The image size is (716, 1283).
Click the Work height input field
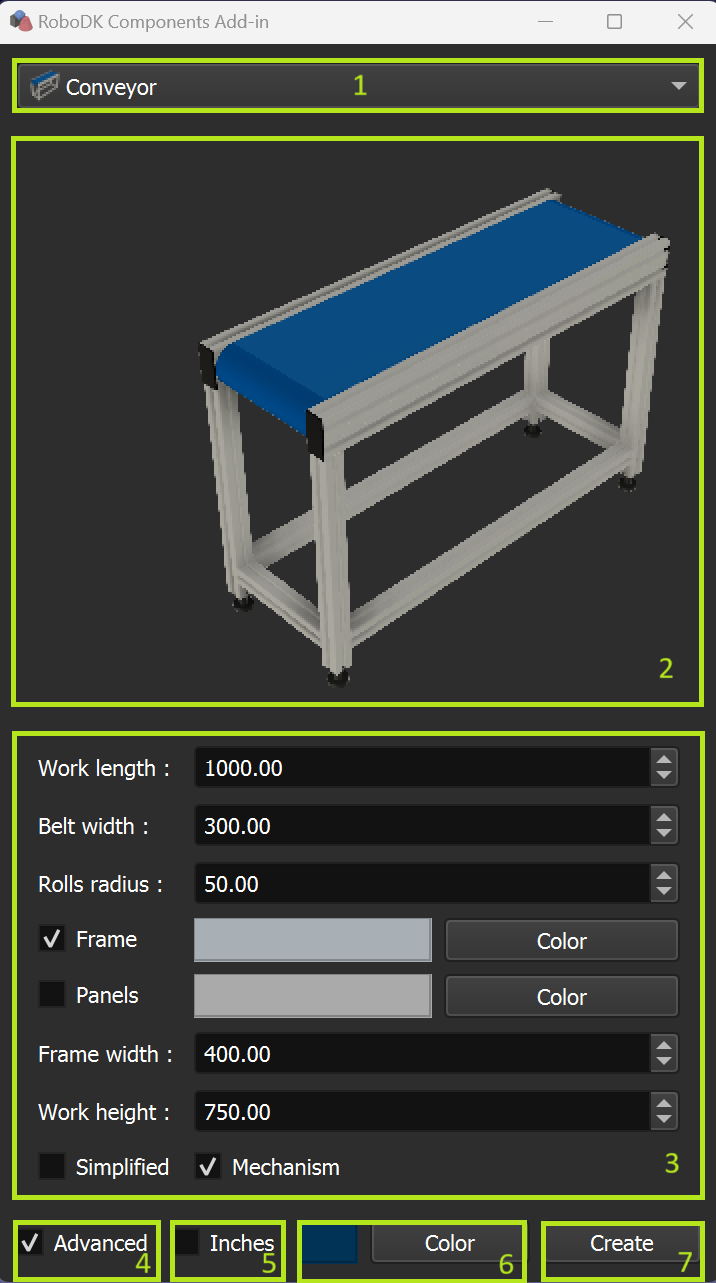click(422, 1112)
